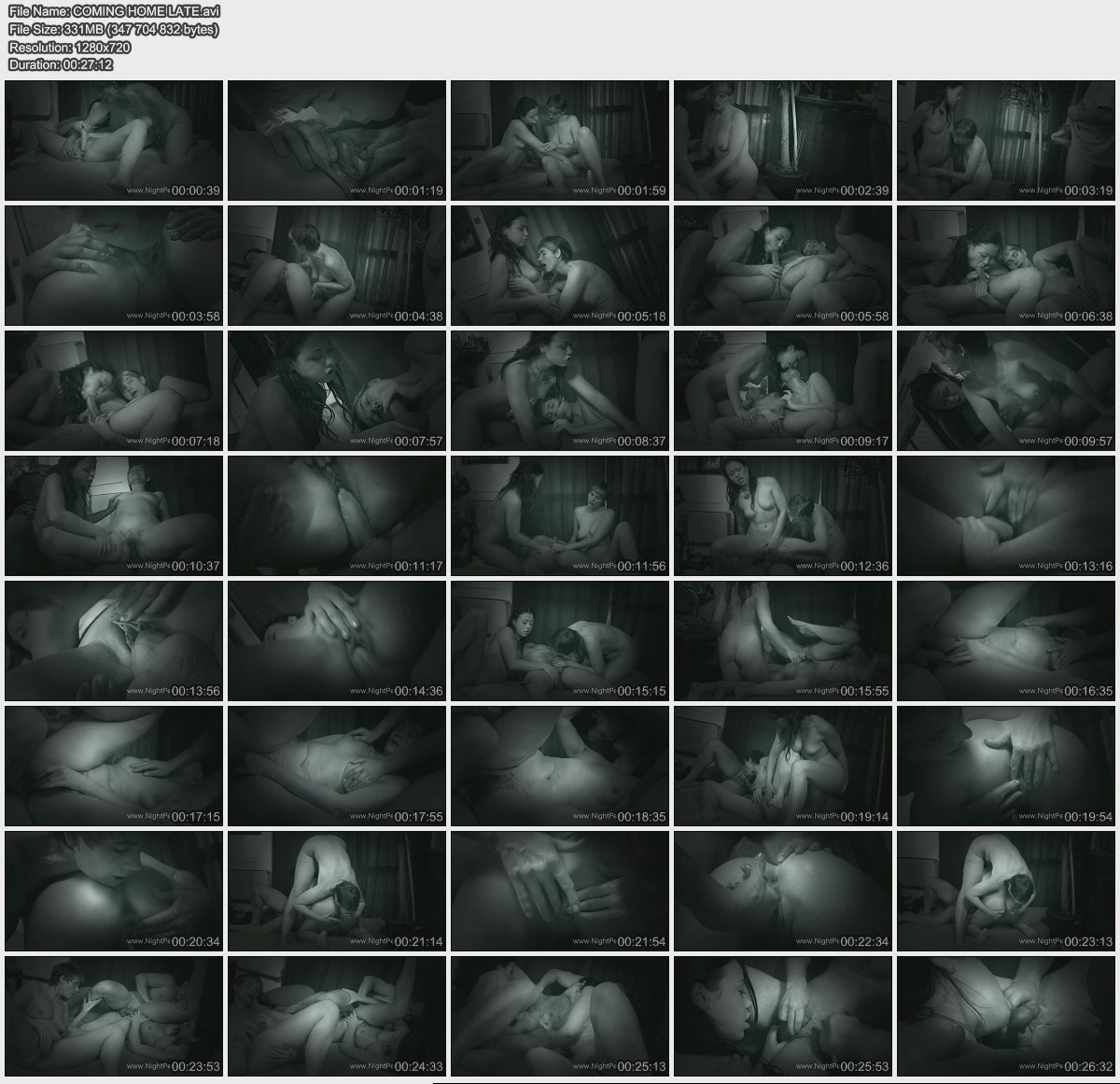
Task: Click the thumbnail at 00:18:35
Action: pos(560,766)
